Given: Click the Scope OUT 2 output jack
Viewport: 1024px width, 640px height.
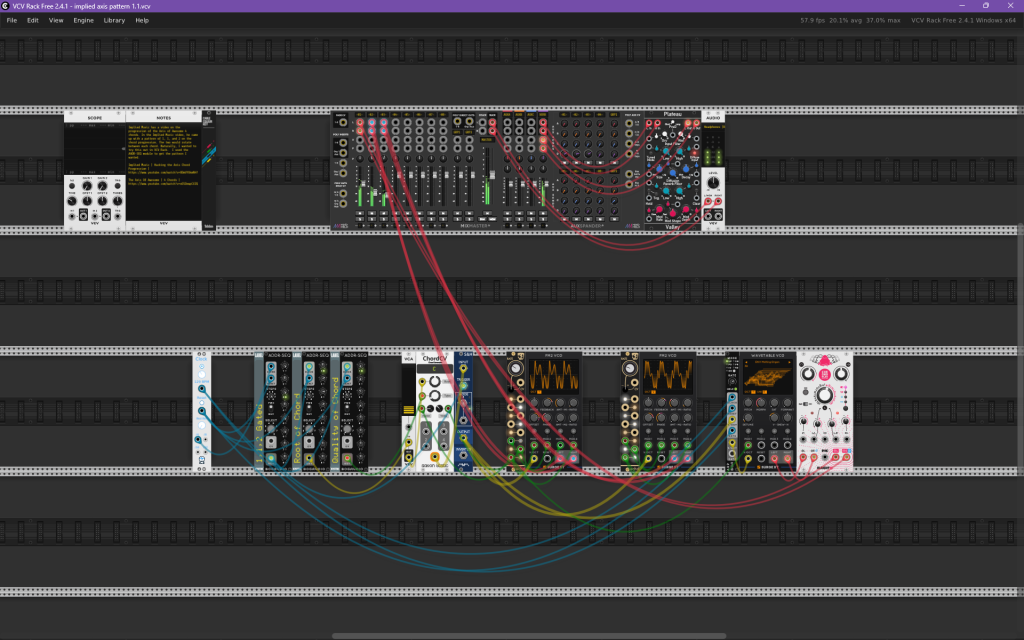Looking at the screenshot, I should 106,216.
